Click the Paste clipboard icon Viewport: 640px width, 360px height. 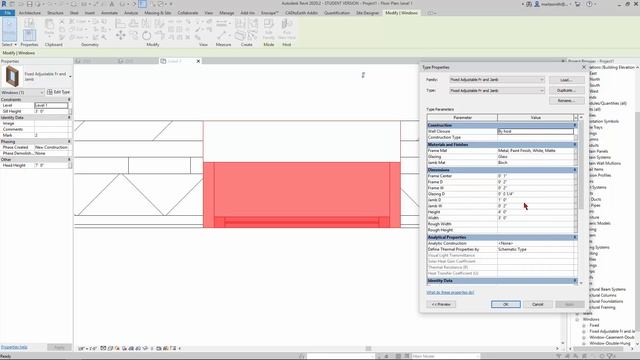coord(49,27)
